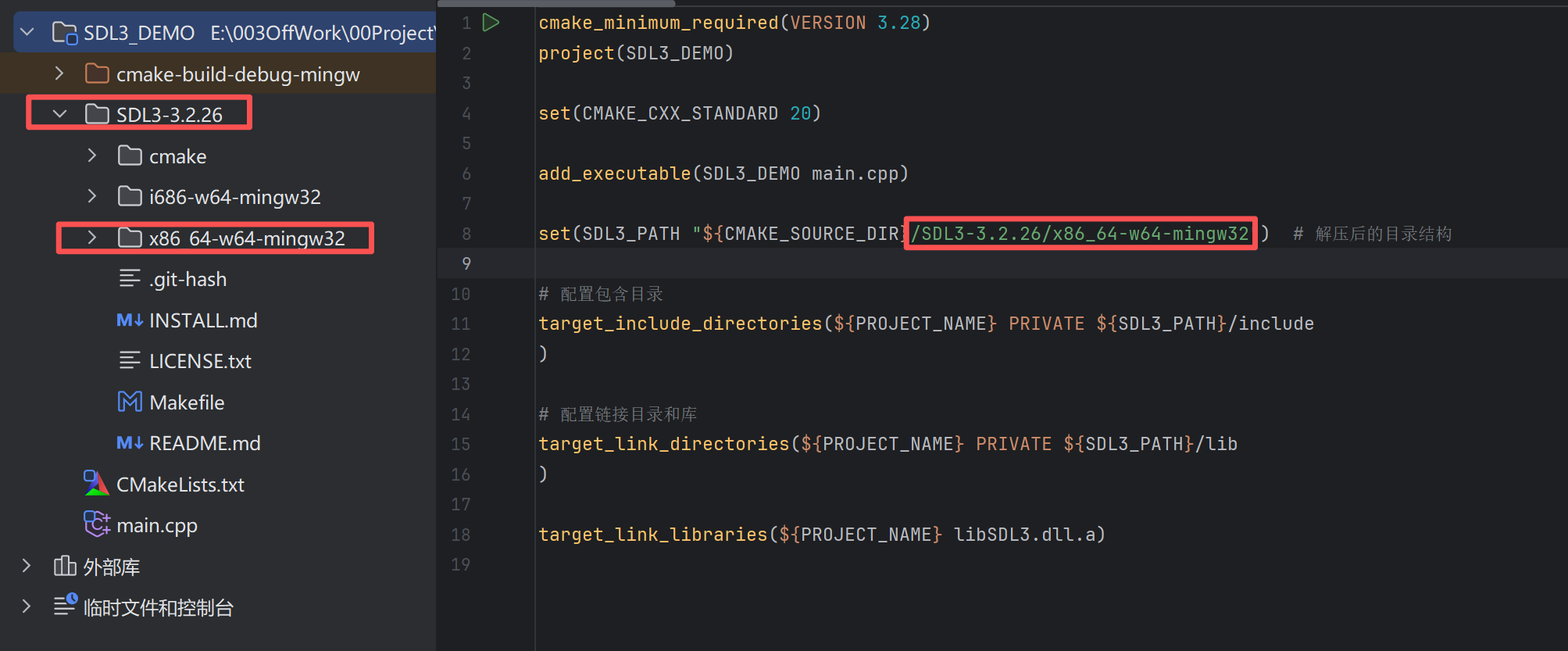Screen dimensions: 1568x651
Task: Click the 外部库 library icon
Action: click(x=65, y=566)
